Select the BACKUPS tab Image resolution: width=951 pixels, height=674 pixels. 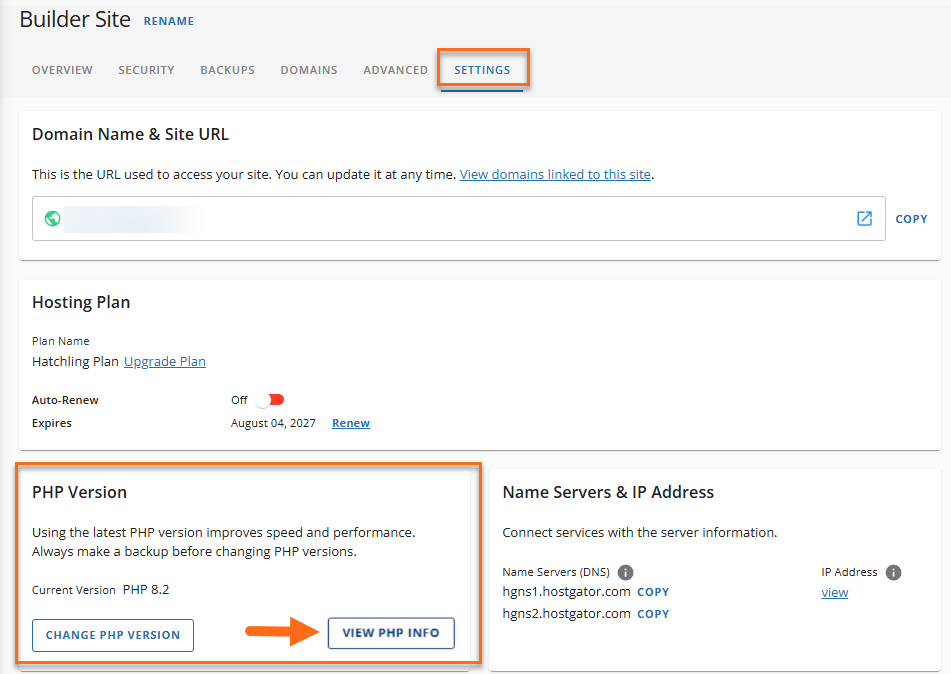(227, 70)
